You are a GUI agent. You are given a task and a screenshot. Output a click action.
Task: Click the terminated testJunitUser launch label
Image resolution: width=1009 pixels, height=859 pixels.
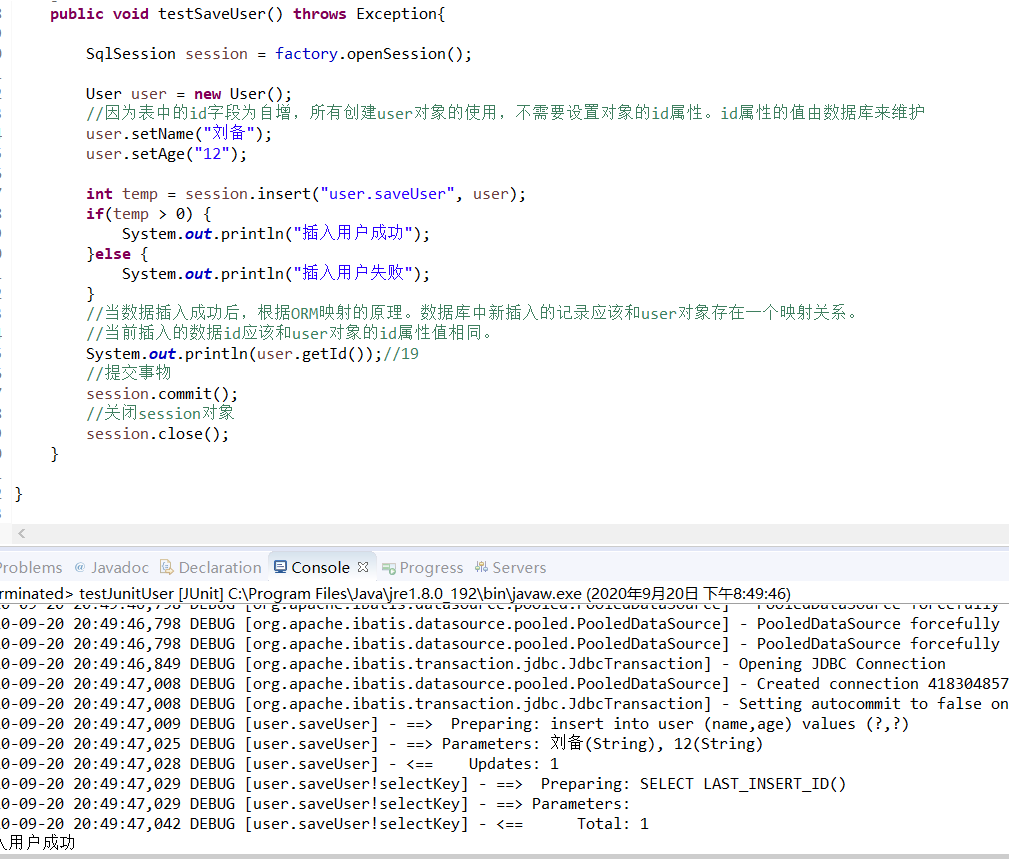click(x=395, y=593)
